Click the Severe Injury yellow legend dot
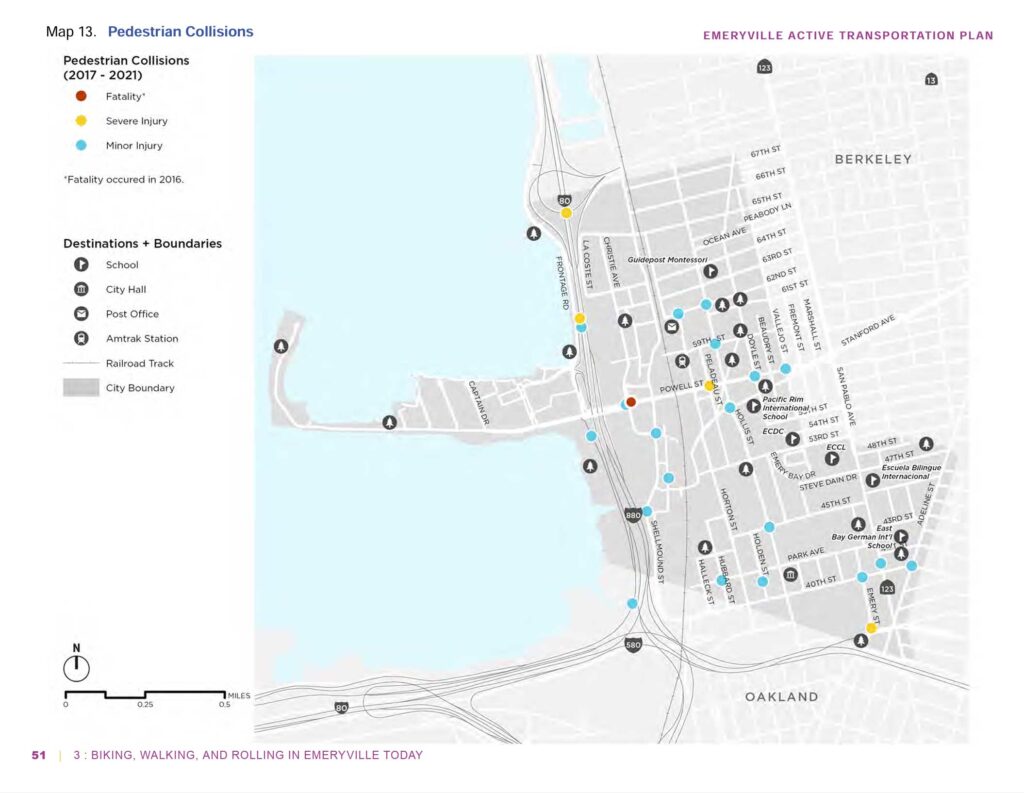 click(x=82, y=121)
